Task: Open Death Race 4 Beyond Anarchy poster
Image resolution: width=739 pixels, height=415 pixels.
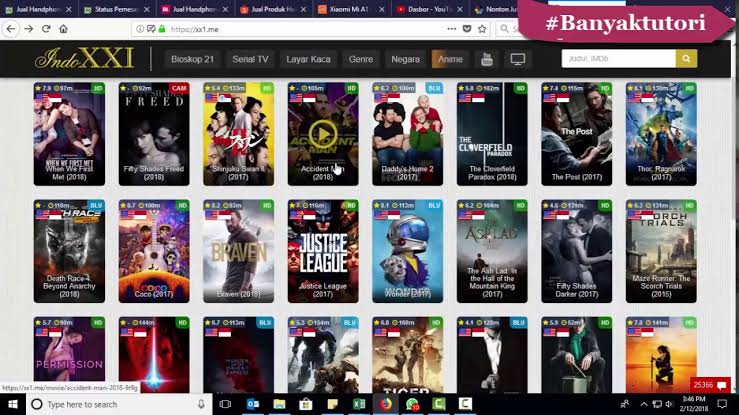Action: (69, 251)
